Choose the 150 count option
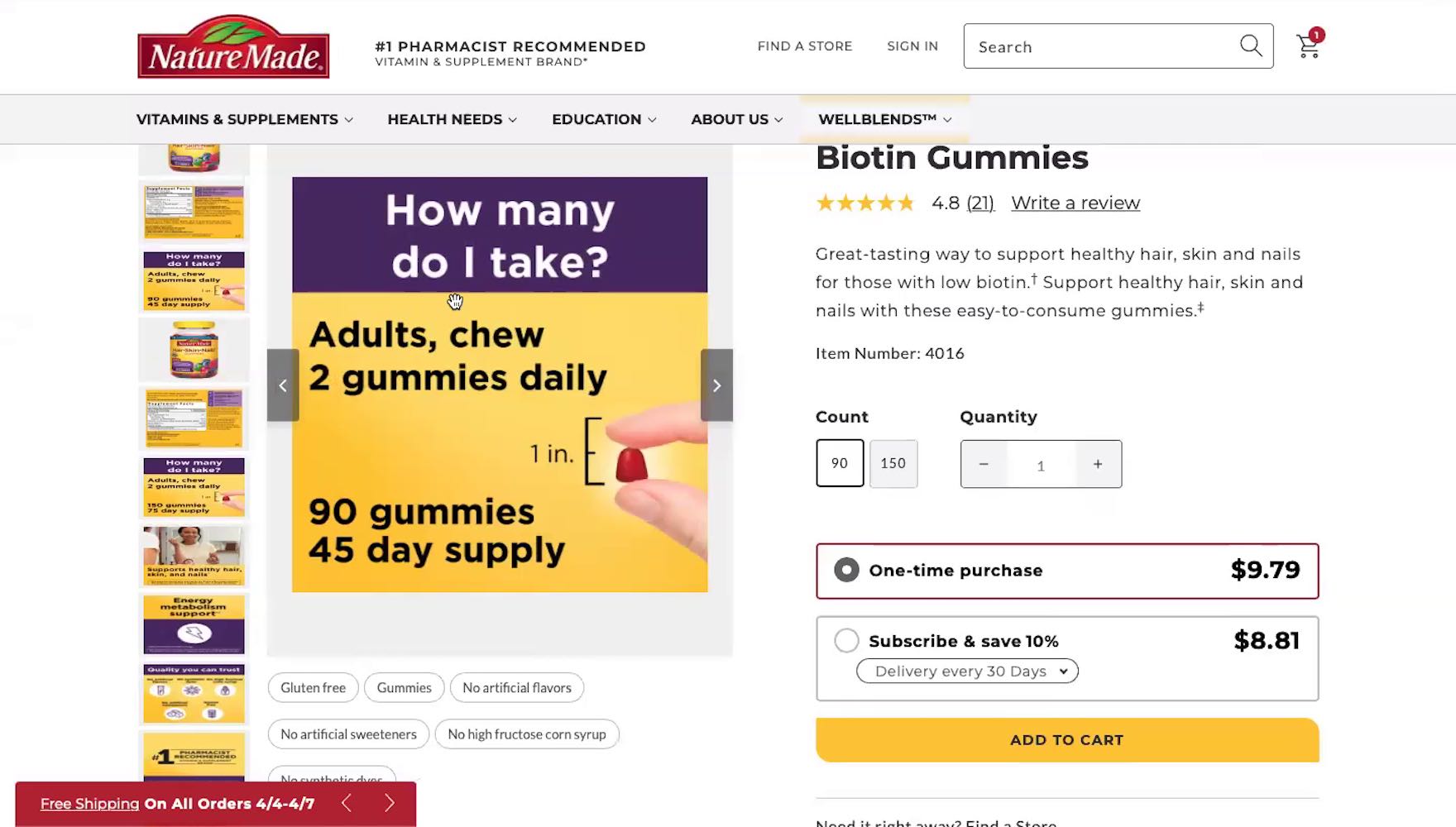1456x827 pixels. click(x=893, y=463)
